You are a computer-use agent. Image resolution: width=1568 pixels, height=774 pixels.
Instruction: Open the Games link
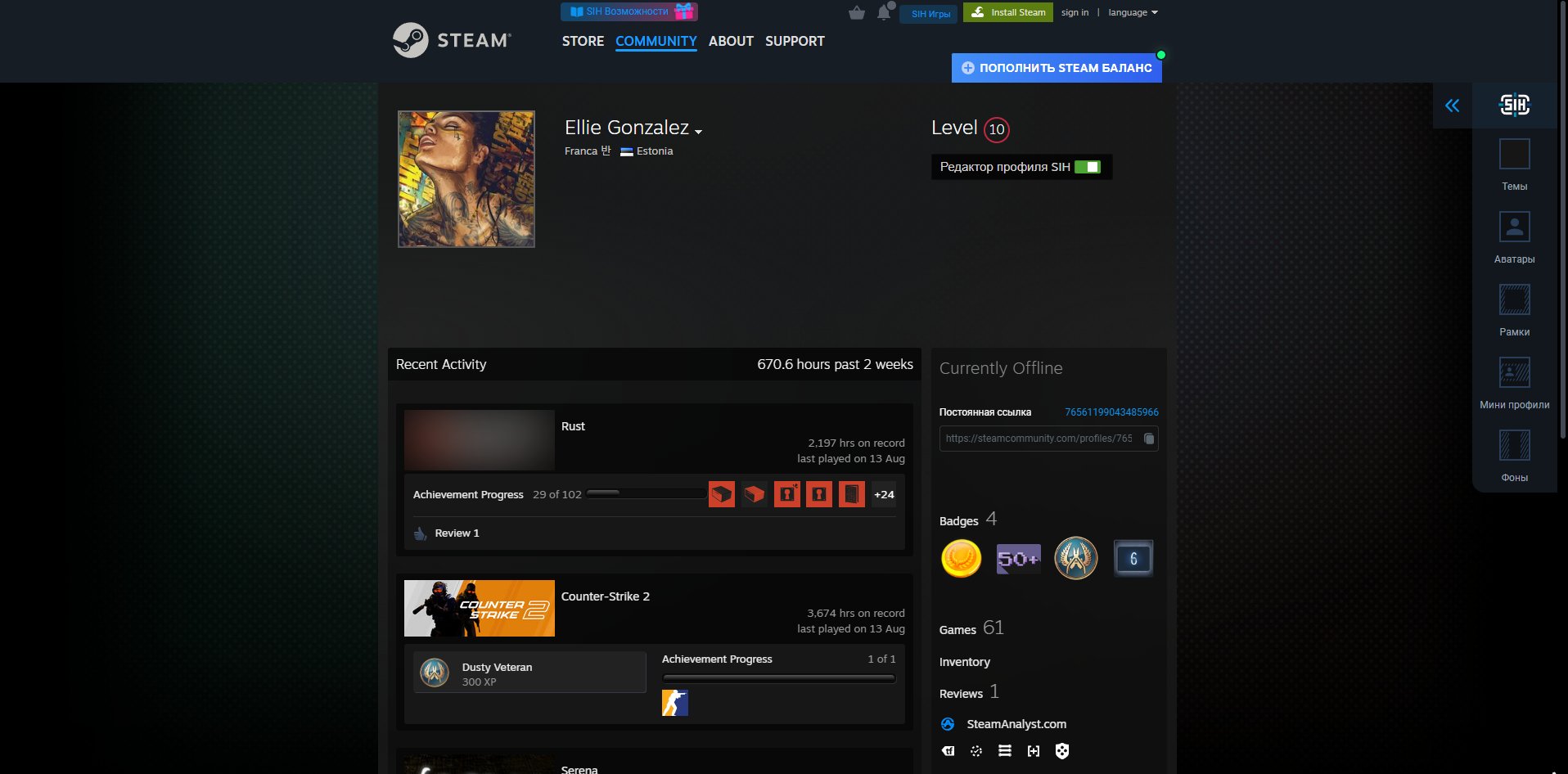click(957, 630)
